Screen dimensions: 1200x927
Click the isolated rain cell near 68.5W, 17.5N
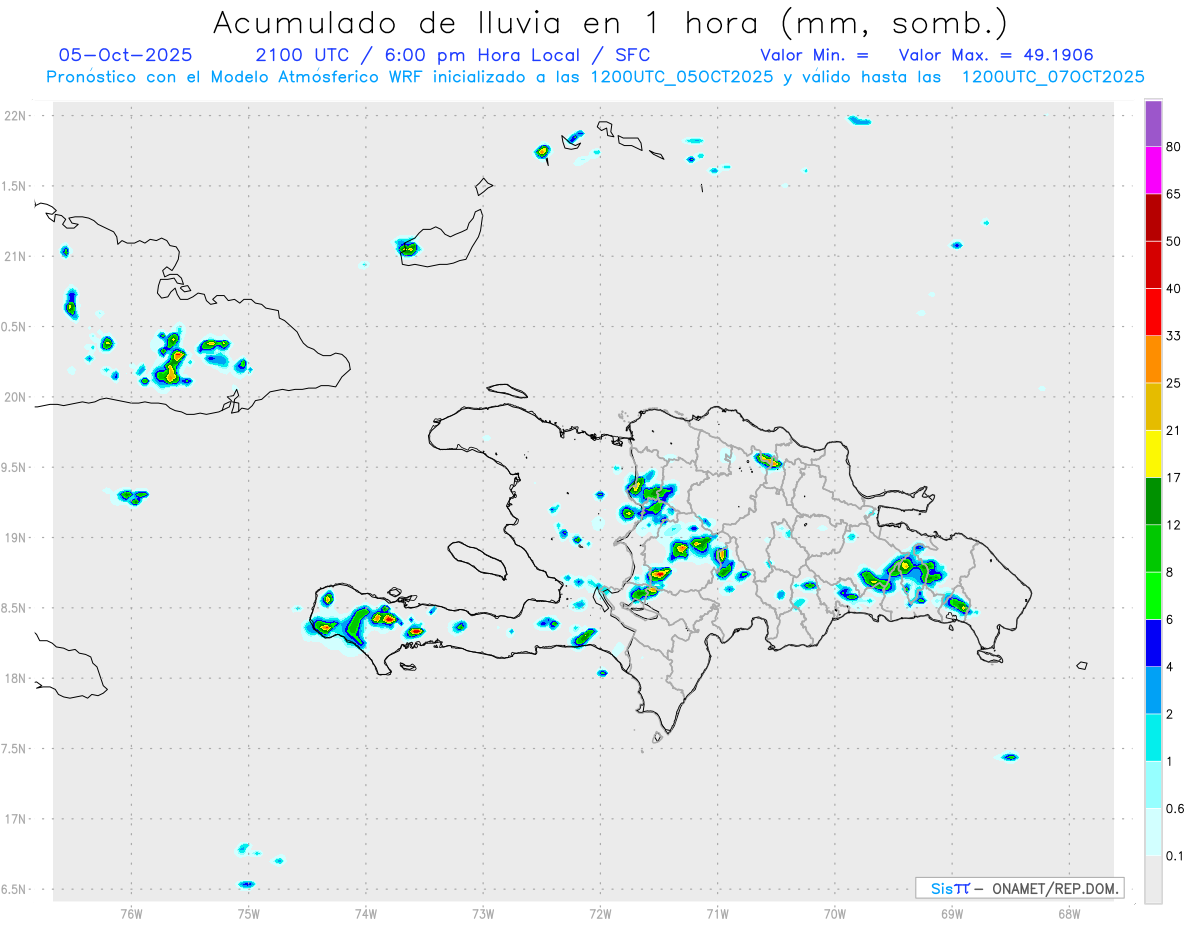tap(1010, 757)
